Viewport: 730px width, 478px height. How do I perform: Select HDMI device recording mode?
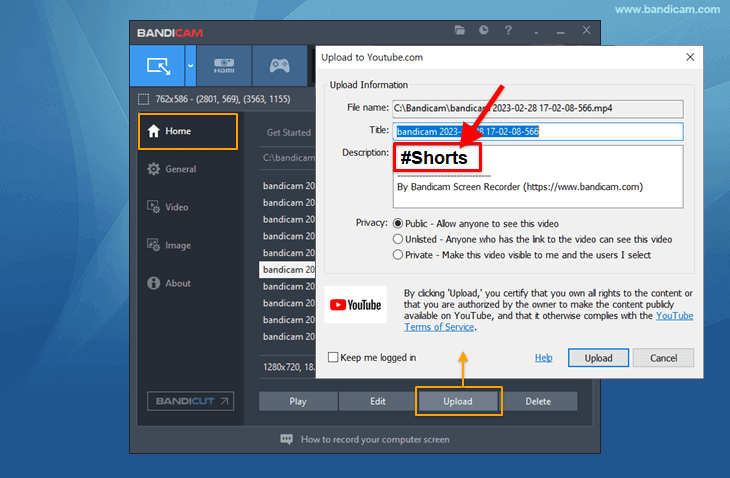224,66
